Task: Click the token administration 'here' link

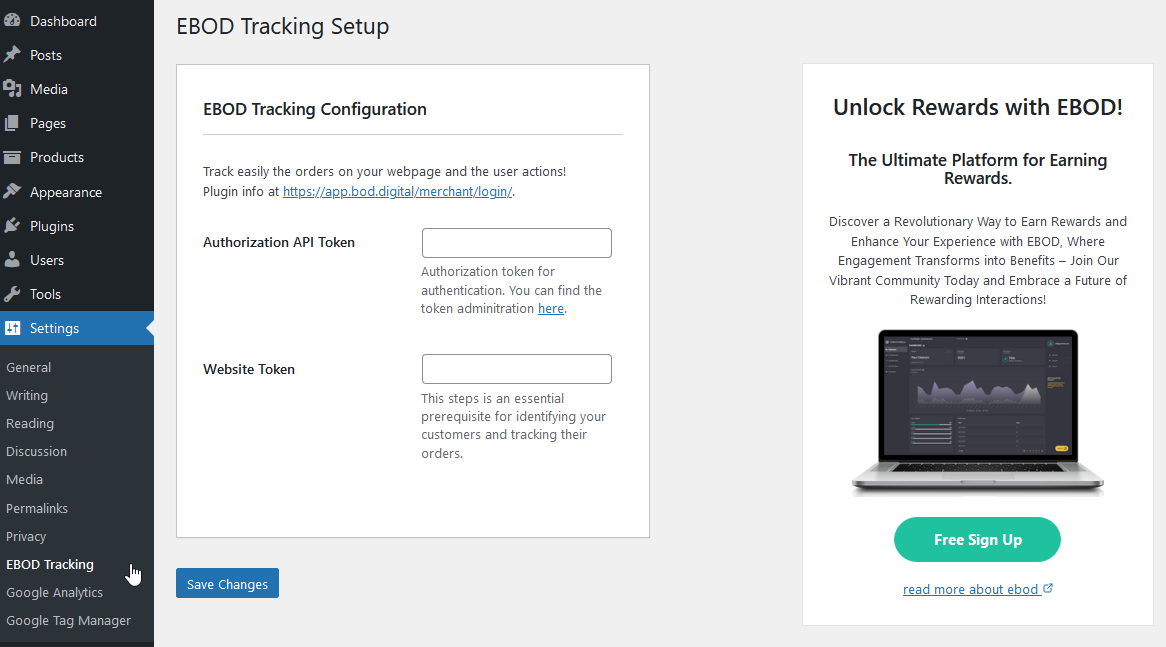Action: [551, 308]
